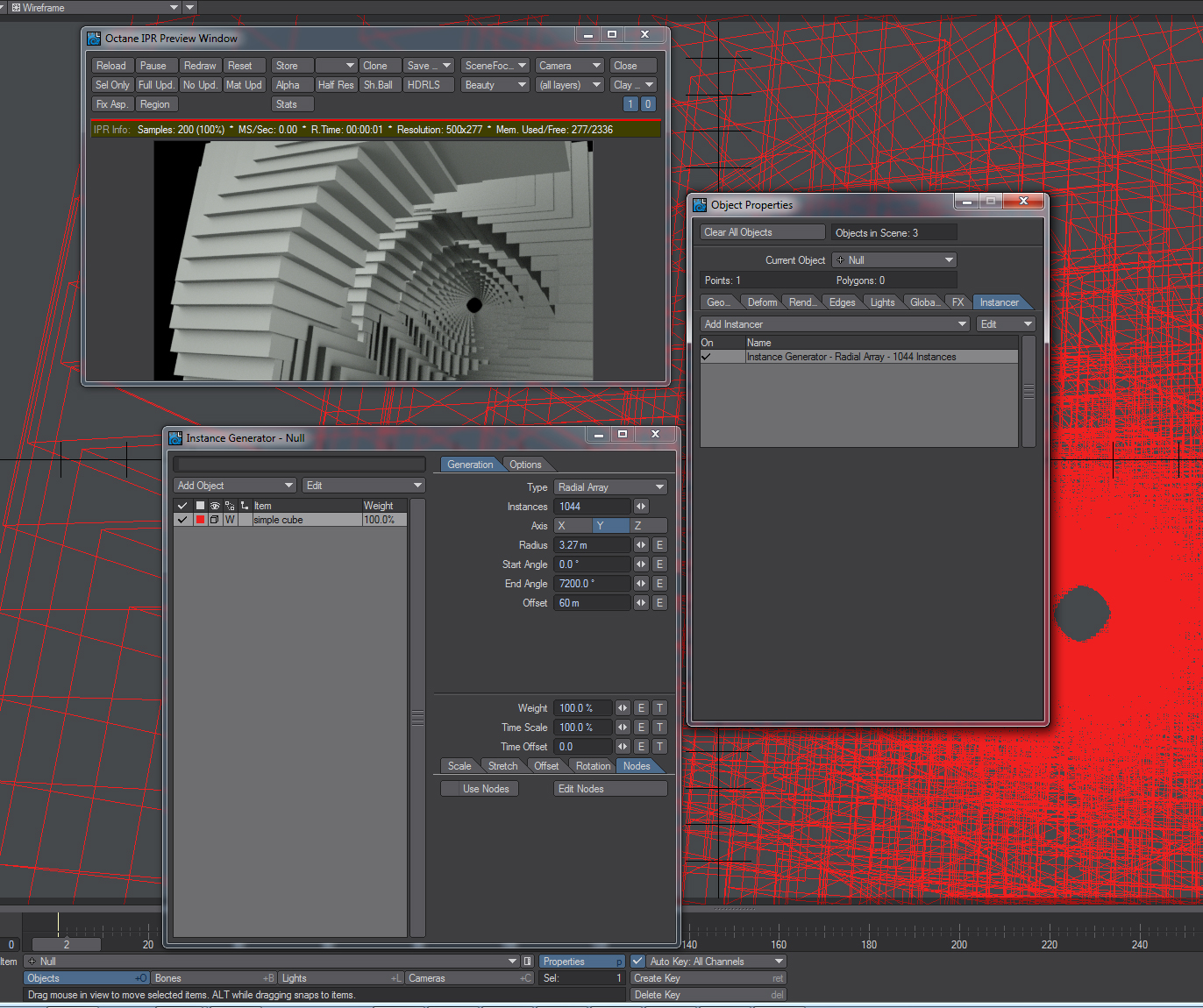Switch to the Rotation tab

[x=593, y=766]
